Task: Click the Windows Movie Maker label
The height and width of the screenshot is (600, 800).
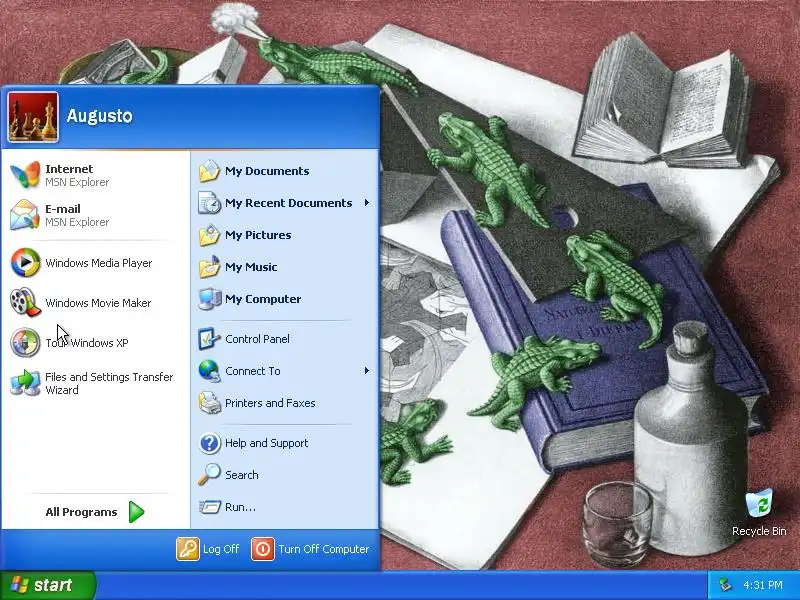Action: coord(98,303)
